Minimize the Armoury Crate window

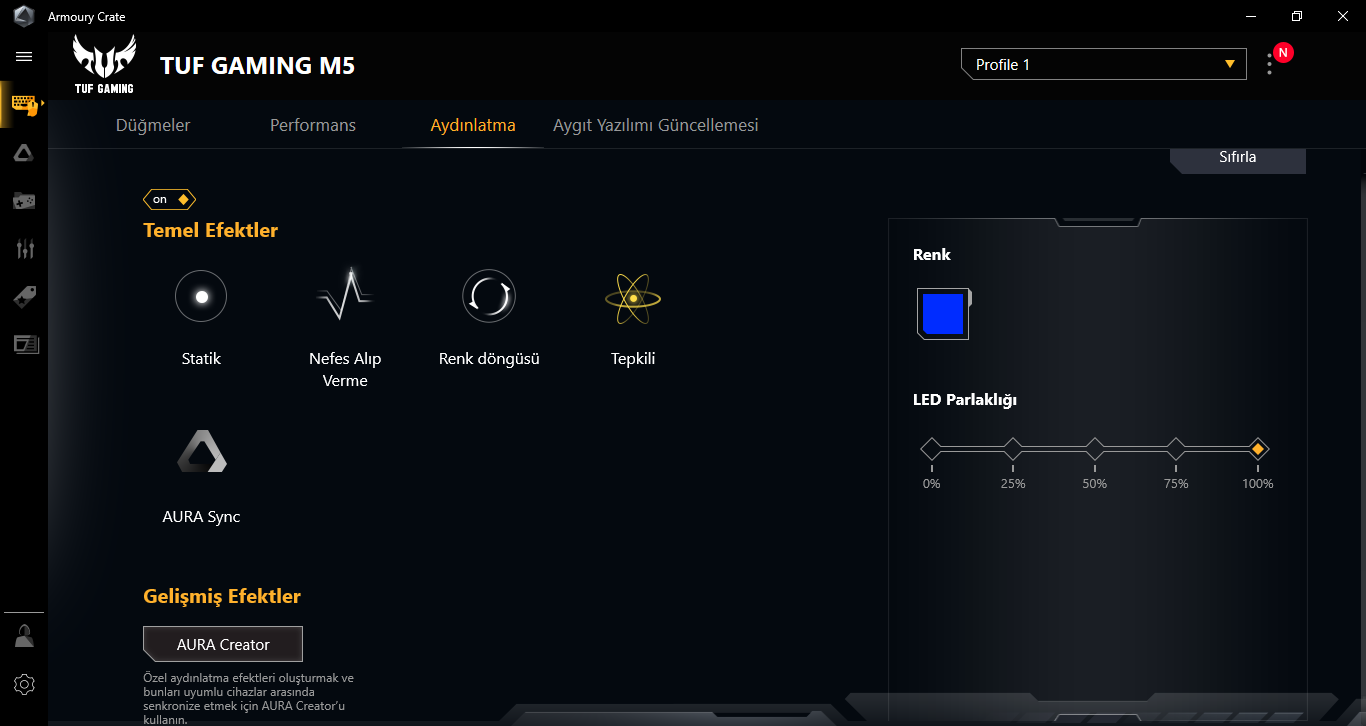[x=1250, y=16]
